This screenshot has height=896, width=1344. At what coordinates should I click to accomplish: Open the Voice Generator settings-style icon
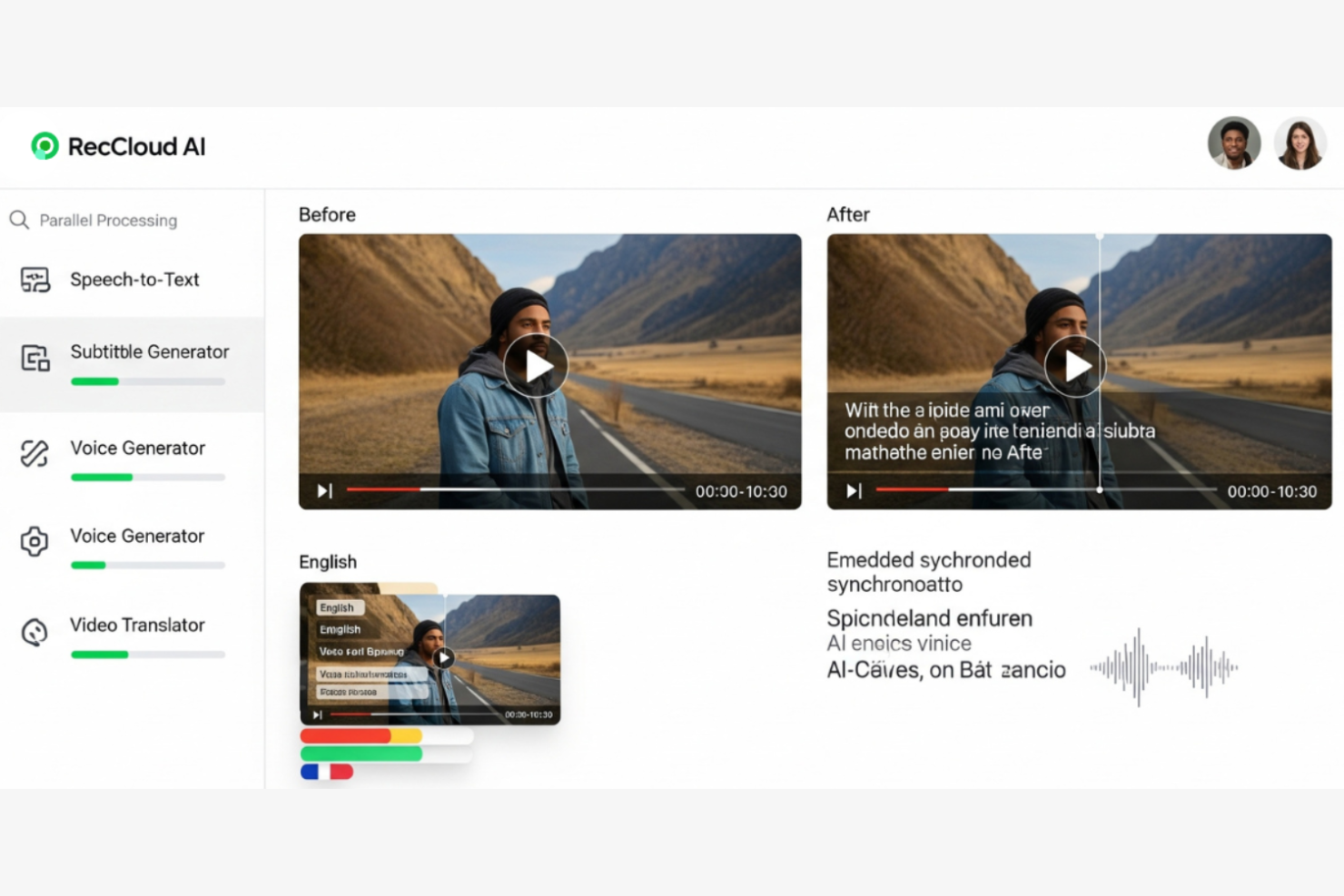(x=35, y=542)
